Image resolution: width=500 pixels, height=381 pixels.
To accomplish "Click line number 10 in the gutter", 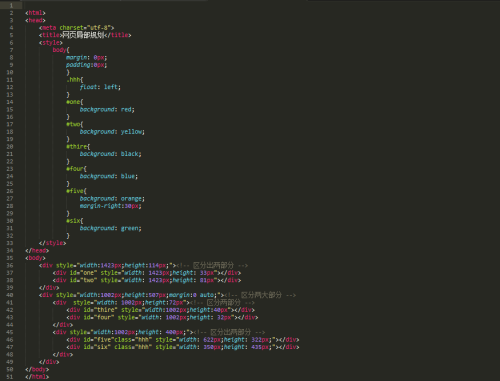I will pos(10,72).
